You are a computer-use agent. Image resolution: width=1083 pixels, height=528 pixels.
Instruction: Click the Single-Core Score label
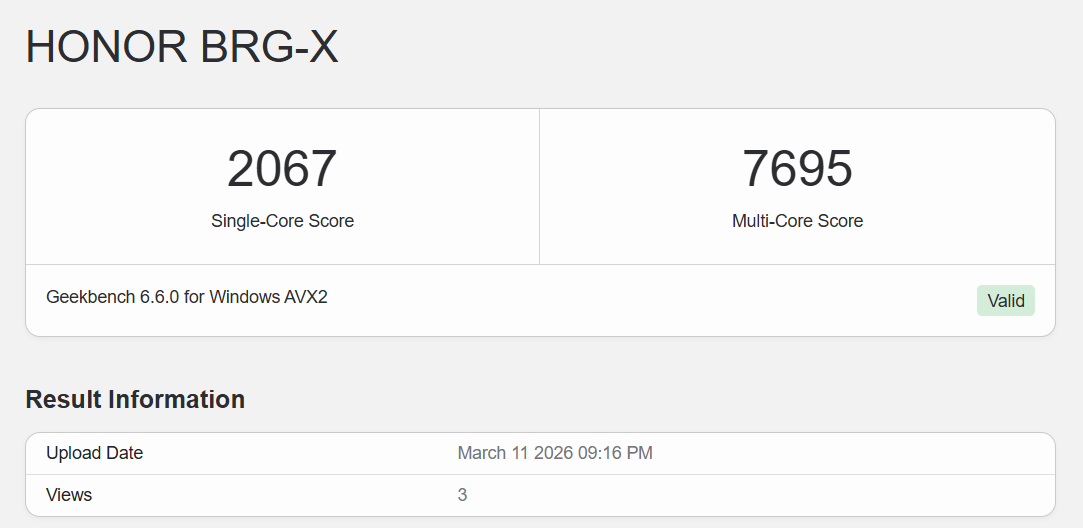(x=282, y=221)
